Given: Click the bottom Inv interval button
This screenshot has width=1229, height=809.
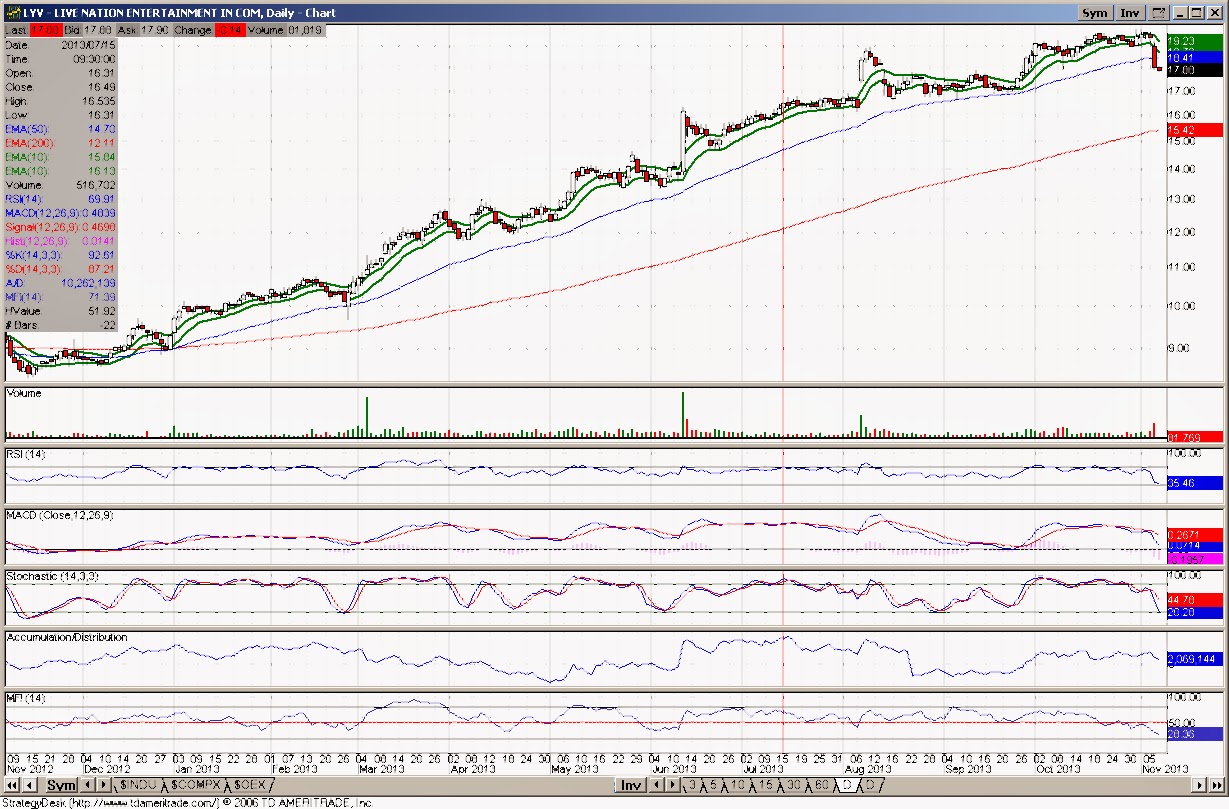Looking at the screenshot, I should 631,786.
